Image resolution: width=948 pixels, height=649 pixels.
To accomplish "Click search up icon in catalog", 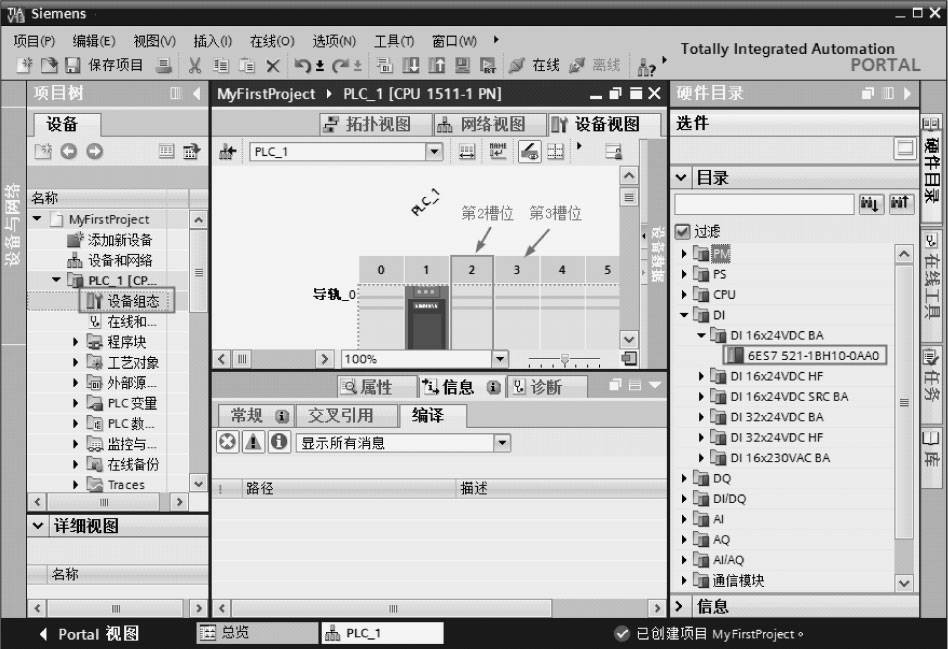I will [x=900, y=204].
